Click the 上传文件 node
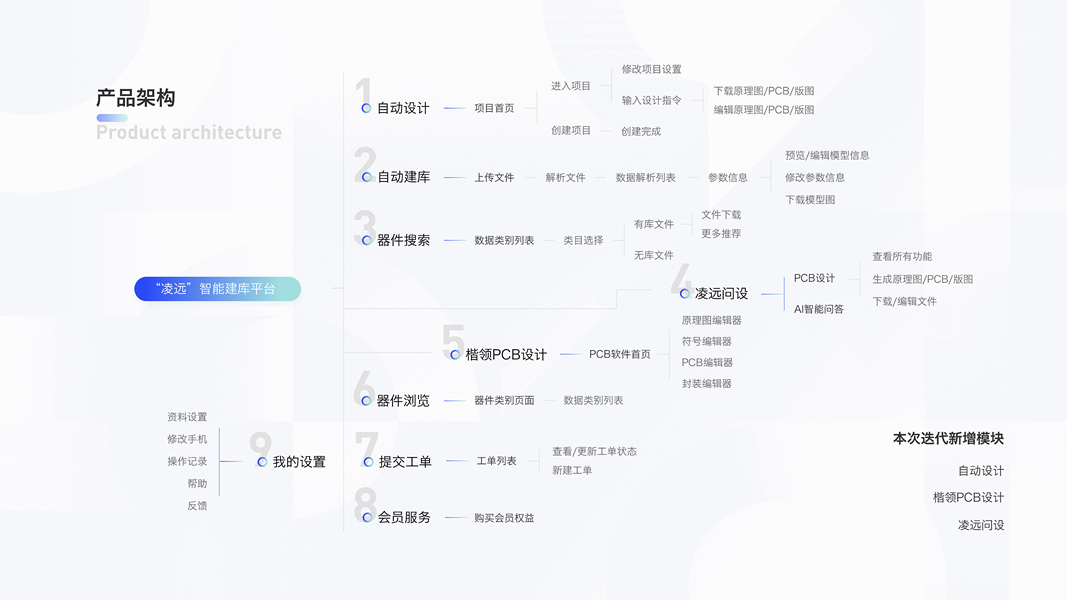The image size is (1067, 600). (x=494, y=178)
